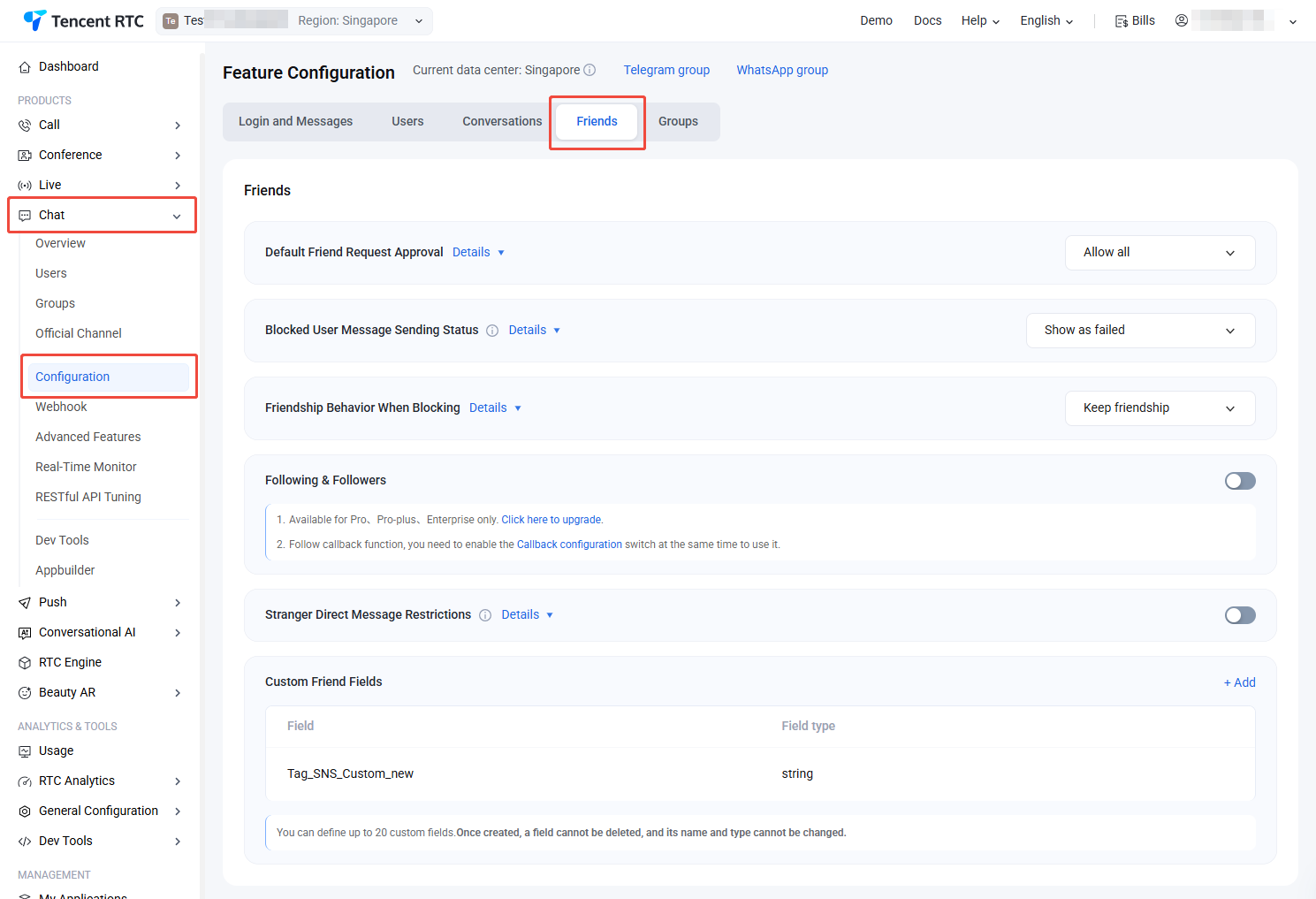Viewport: 1316px width, 899px height.
Task: Click the Conversational AI icon
Action: tap(25, 633)
